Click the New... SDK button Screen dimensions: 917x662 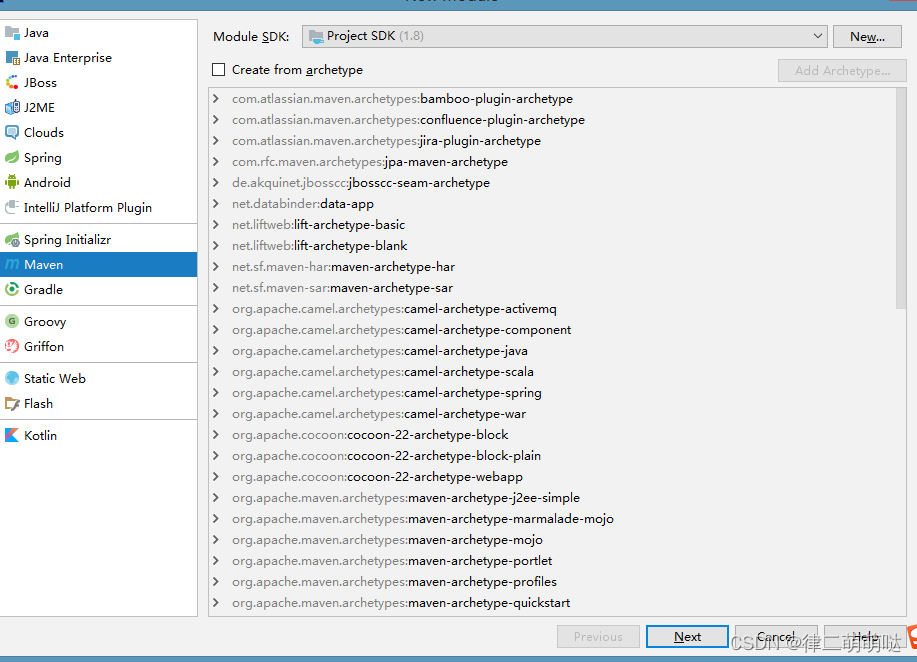coord(867,36)
